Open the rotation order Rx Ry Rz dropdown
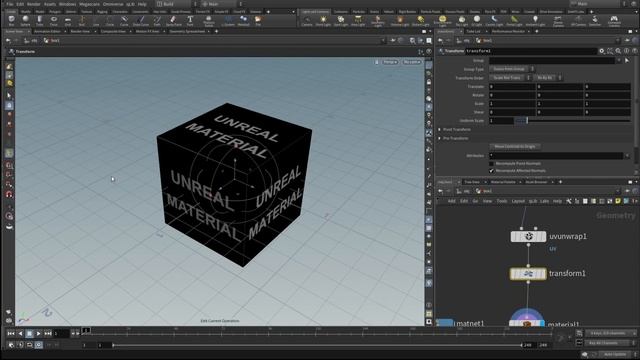 (x=548, y=78)
